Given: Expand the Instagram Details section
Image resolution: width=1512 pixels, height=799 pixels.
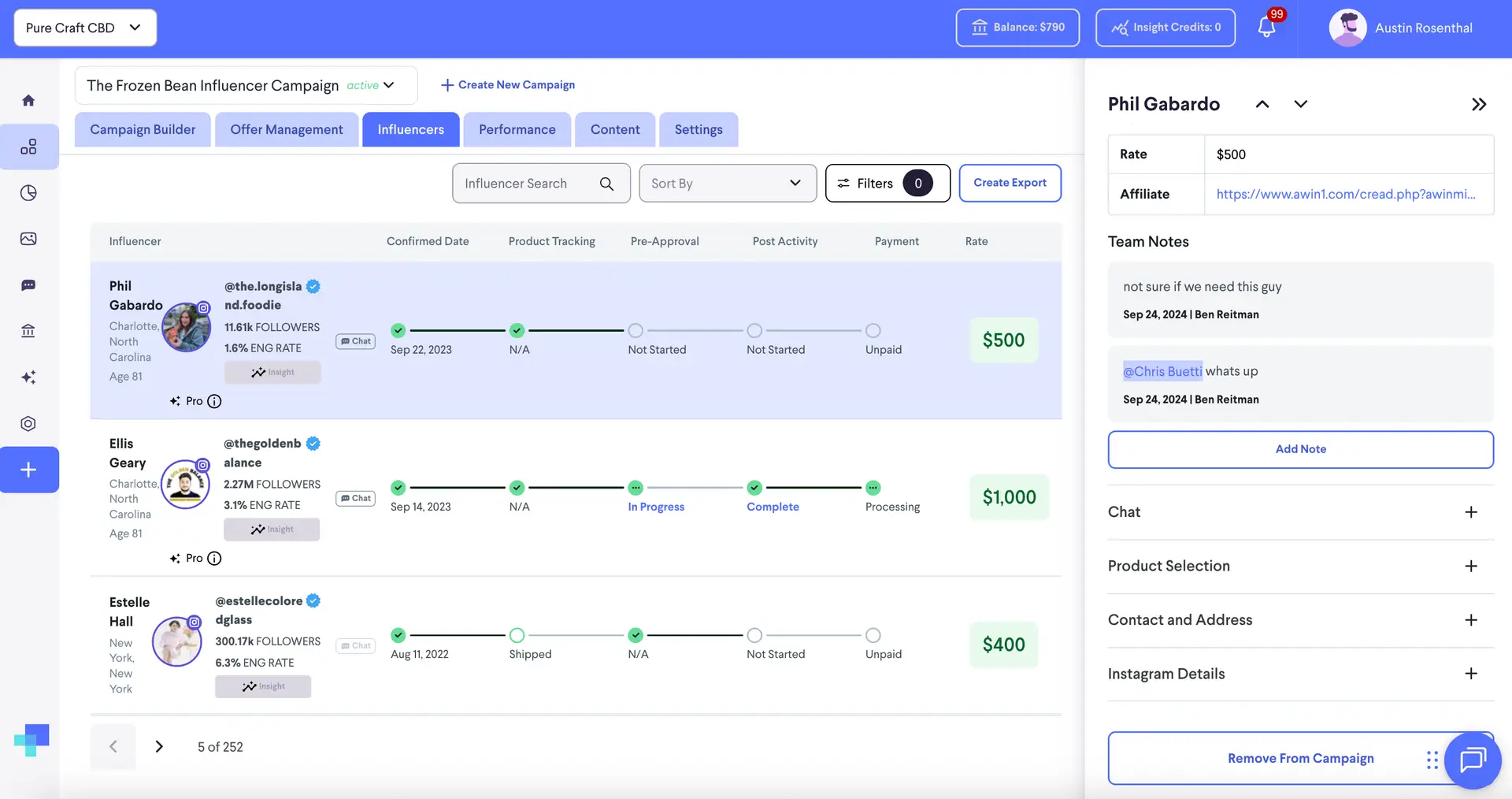Looking at the screenshot, I should tap(1470, 674).
